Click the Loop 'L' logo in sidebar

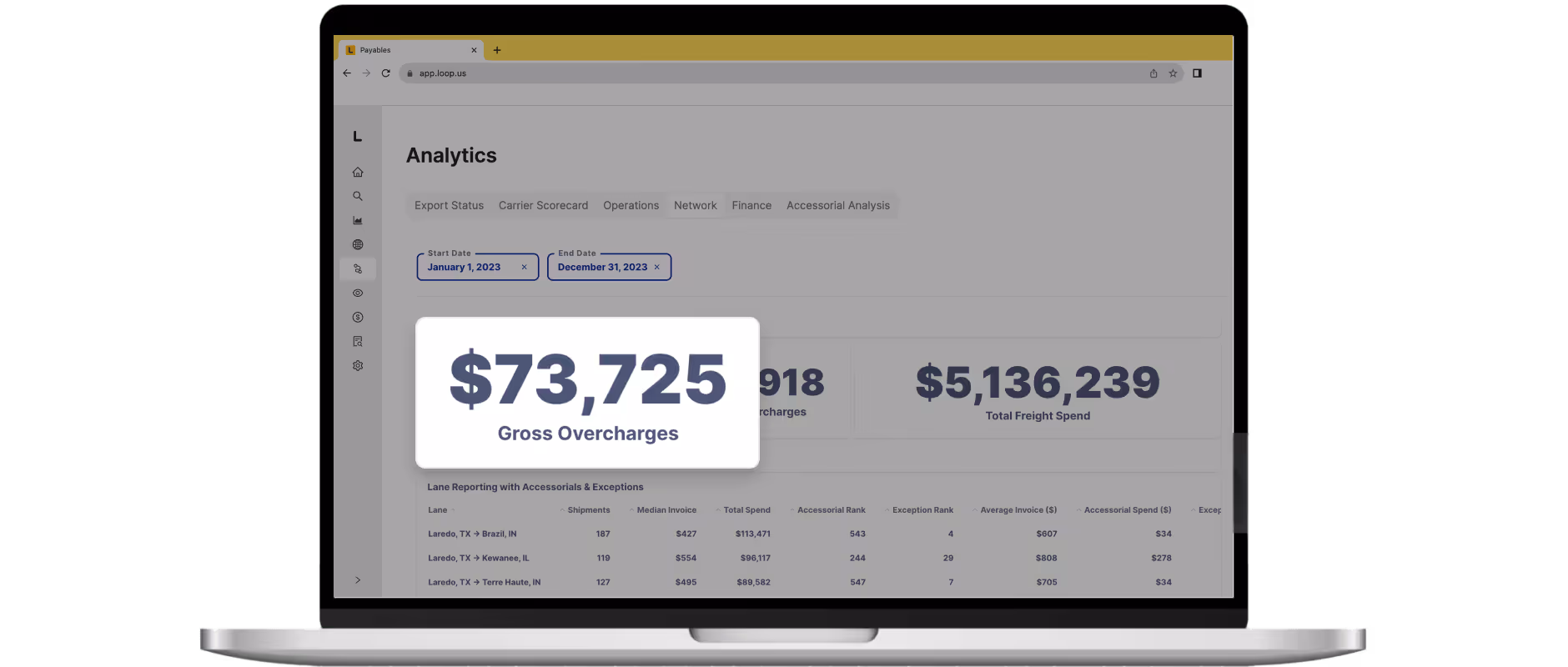click(357, 136)
